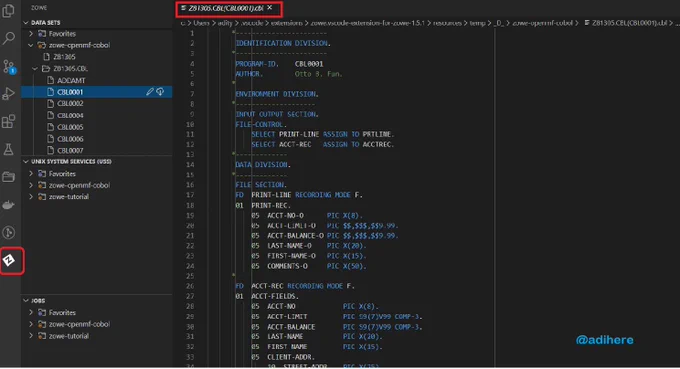
Task: Click the 'DATA DIVISION.' code line
Action: click(263, 165)
